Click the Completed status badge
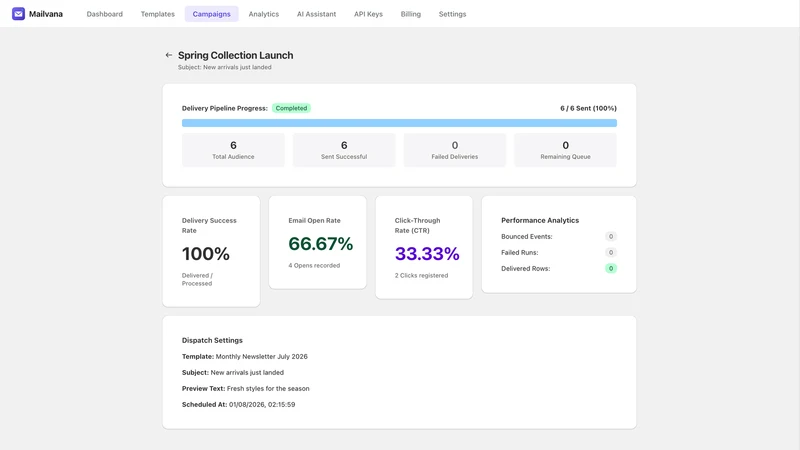 [x=291, y=108]
